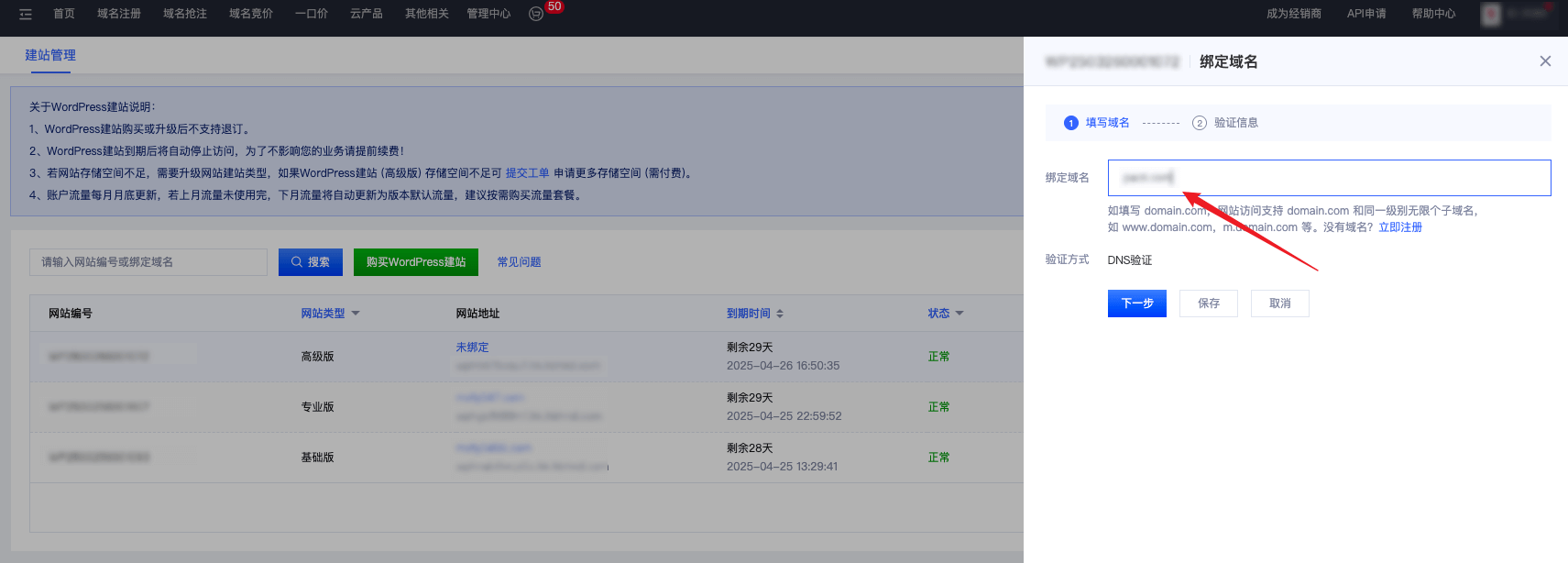Click the 购买WordPress建站 button

pyautogui.click(x=416, y=262)
